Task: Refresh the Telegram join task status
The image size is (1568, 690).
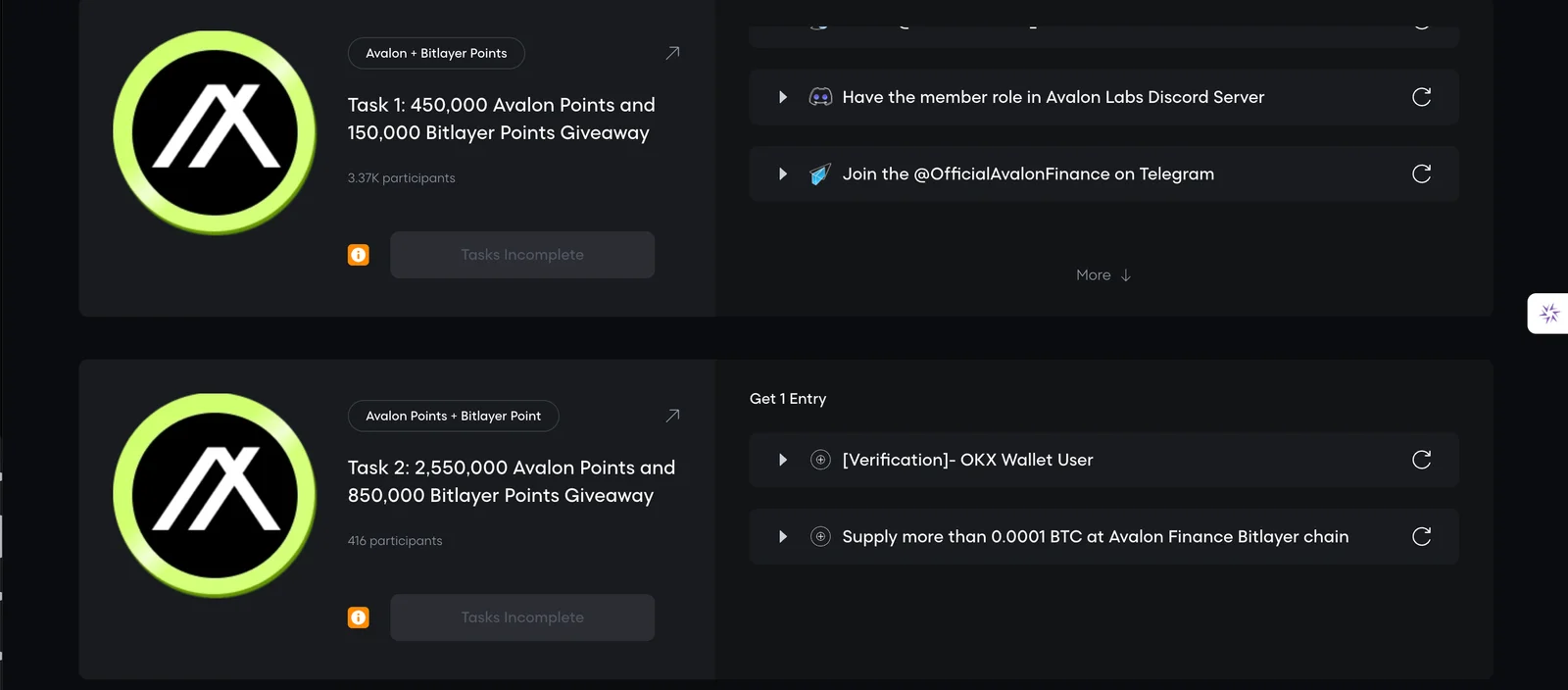Action: tap(1422, 174)
